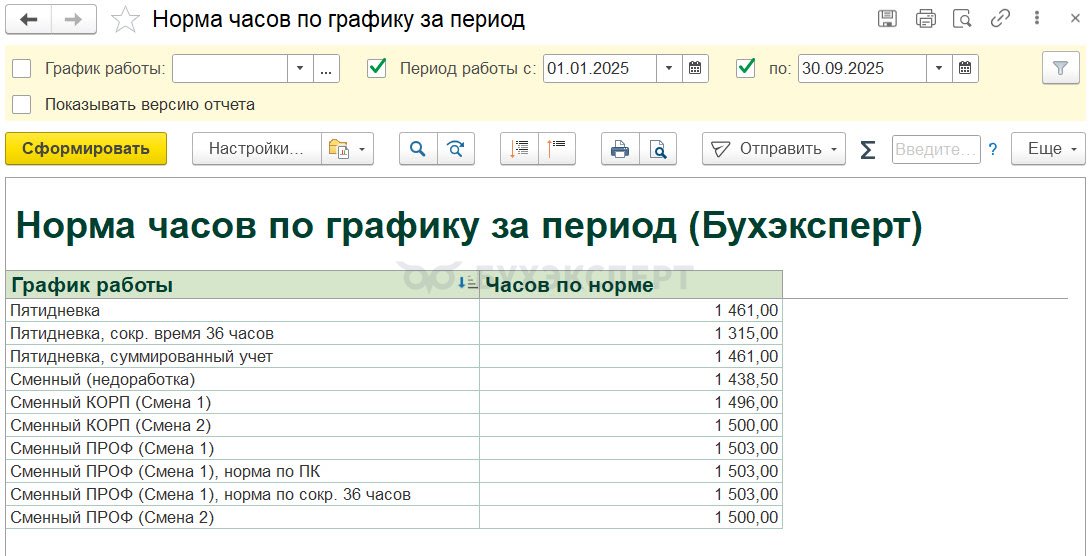Close the report tab with the X

click(1075, 19)
